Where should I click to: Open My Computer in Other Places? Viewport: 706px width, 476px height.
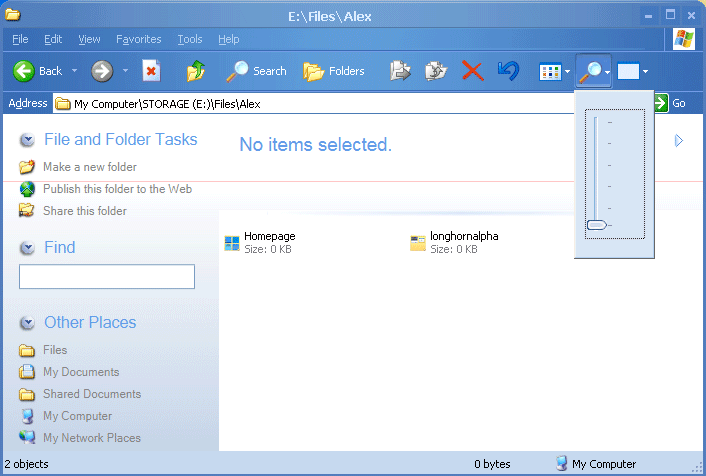point(77,416)
